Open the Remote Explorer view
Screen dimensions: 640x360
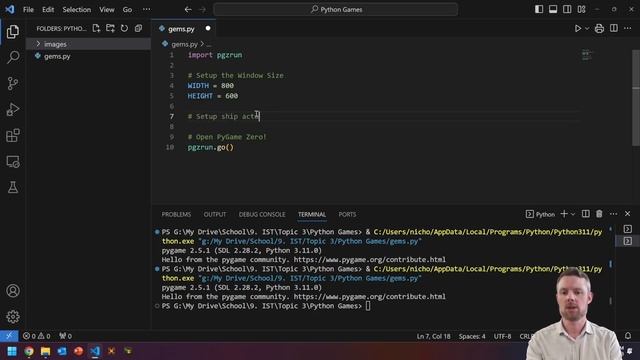[13, 162]
